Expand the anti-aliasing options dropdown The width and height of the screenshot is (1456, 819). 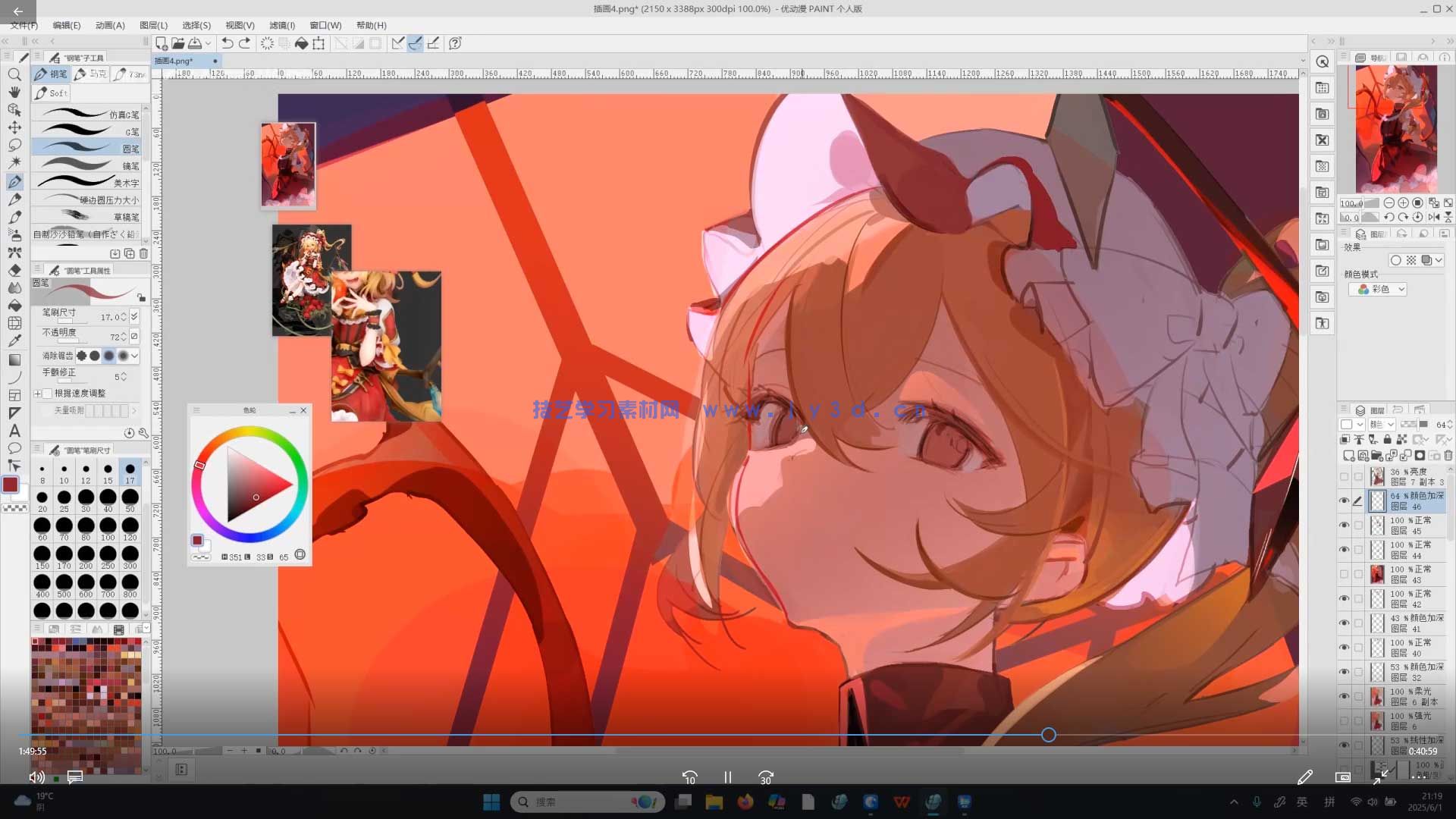coord(134,356)
